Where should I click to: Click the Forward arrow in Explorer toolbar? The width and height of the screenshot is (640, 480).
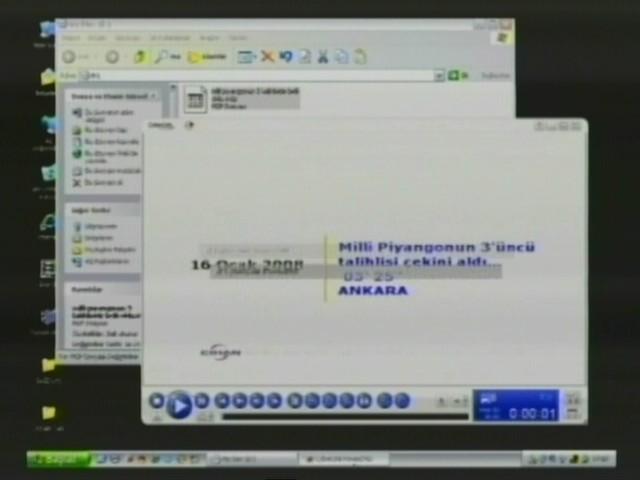tap(112, 57)
